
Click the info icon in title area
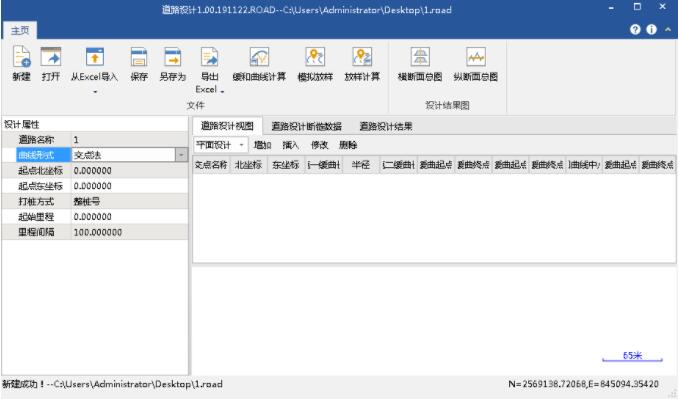[651, 29]
